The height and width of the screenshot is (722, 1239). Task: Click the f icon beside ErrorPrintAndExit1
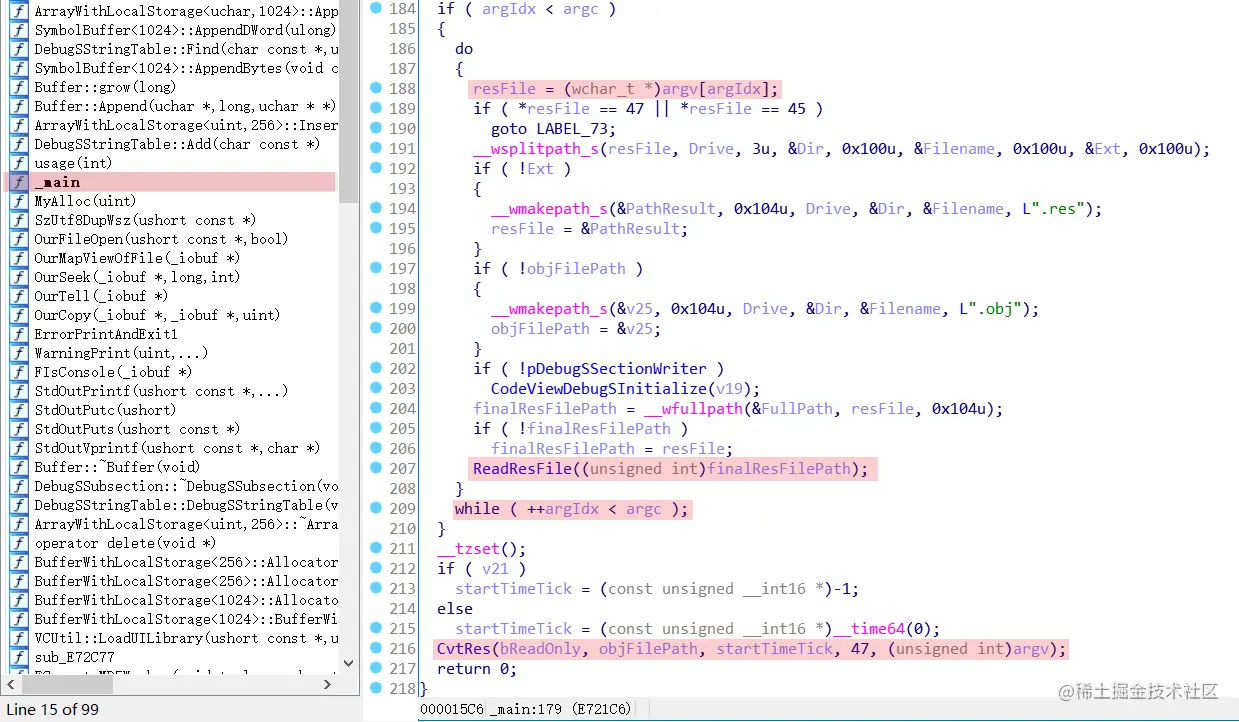pos(18,333)
